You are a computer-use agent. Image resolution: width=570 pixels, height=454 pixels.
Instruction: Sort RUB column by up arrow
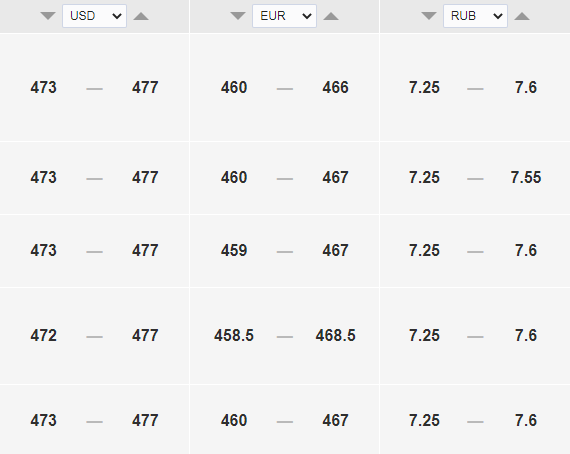click(522, 16)
